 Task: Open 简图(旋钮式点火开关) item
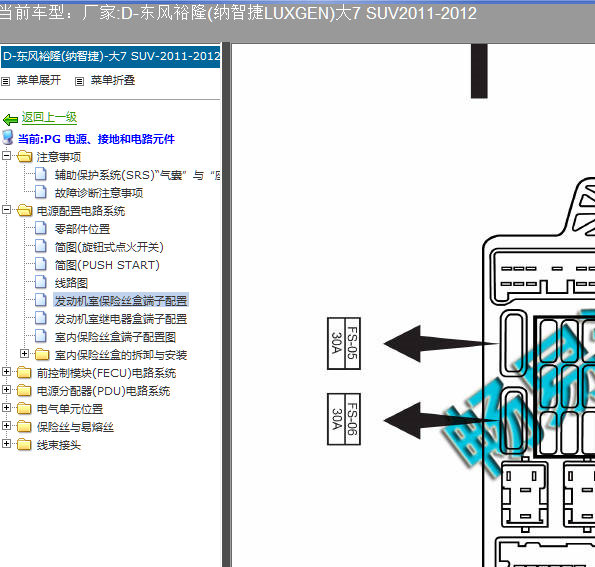click(x=109, y=247)
